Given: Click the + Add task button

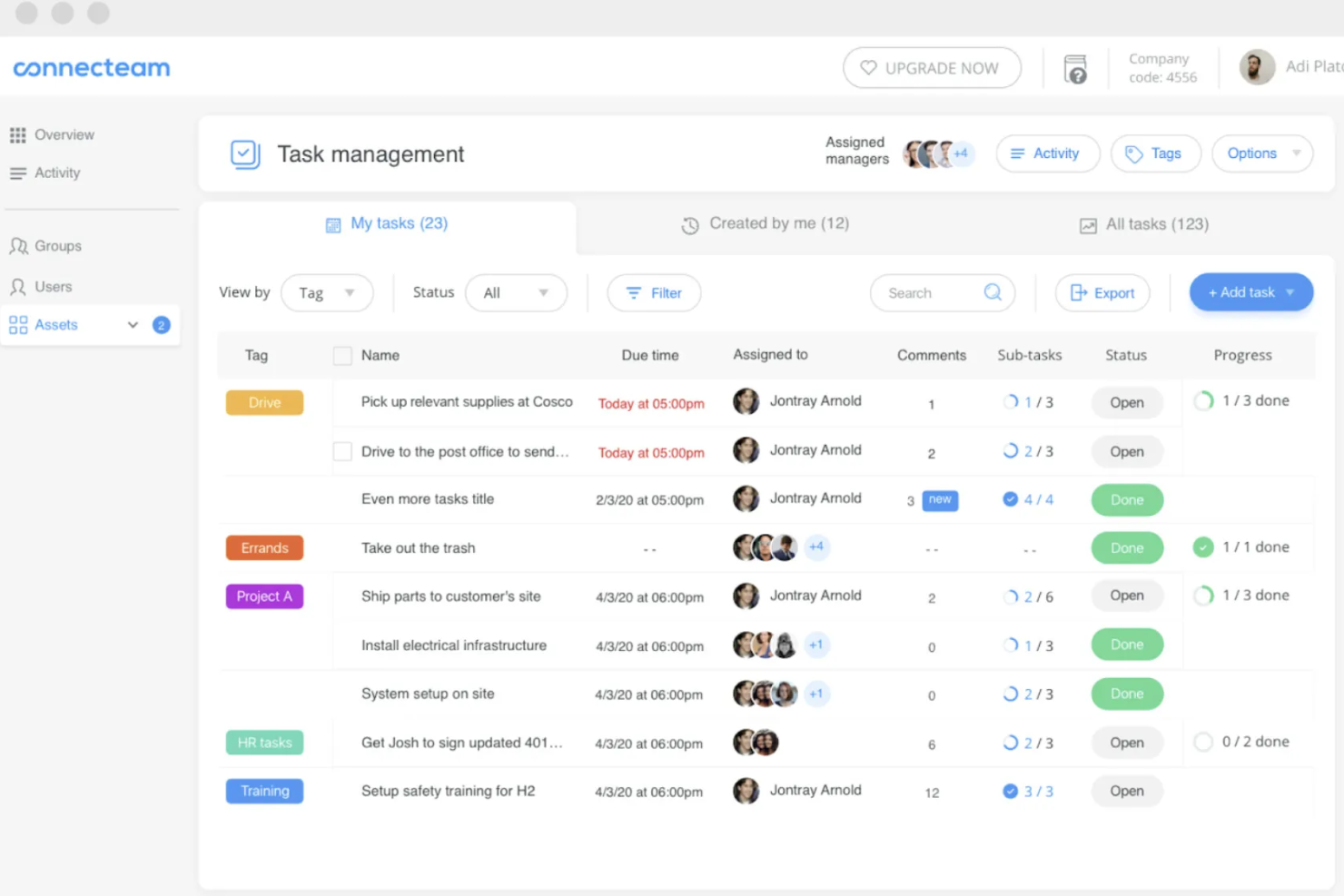Looking at the screenshot, I should (x=1251, y=292).
